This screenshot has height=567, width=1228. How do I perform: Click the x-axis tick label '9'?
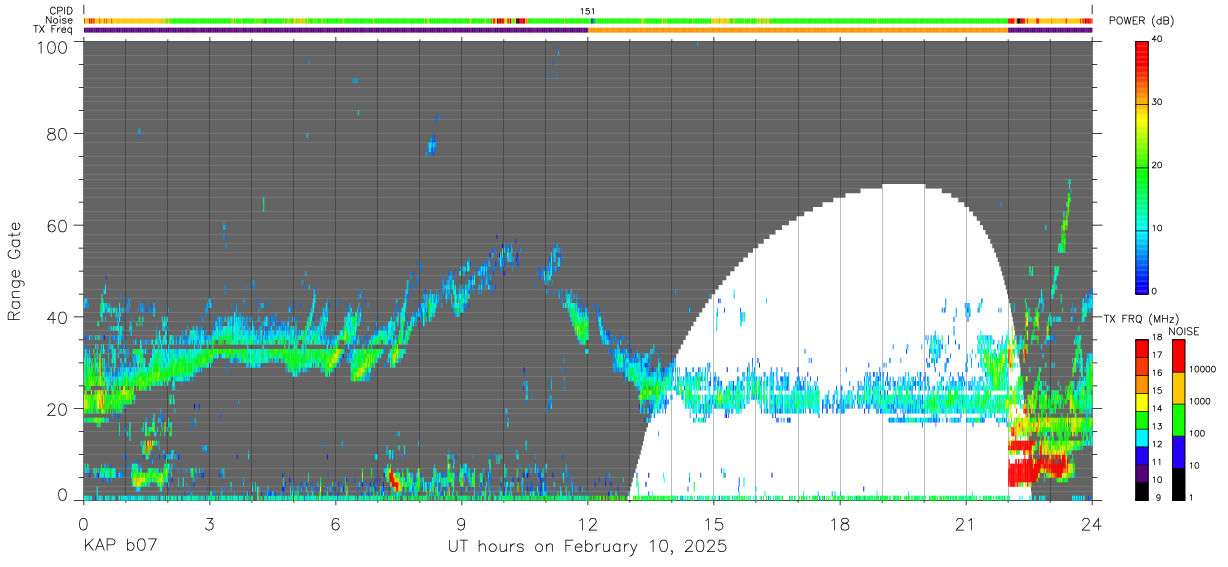(x=461, y=523)
